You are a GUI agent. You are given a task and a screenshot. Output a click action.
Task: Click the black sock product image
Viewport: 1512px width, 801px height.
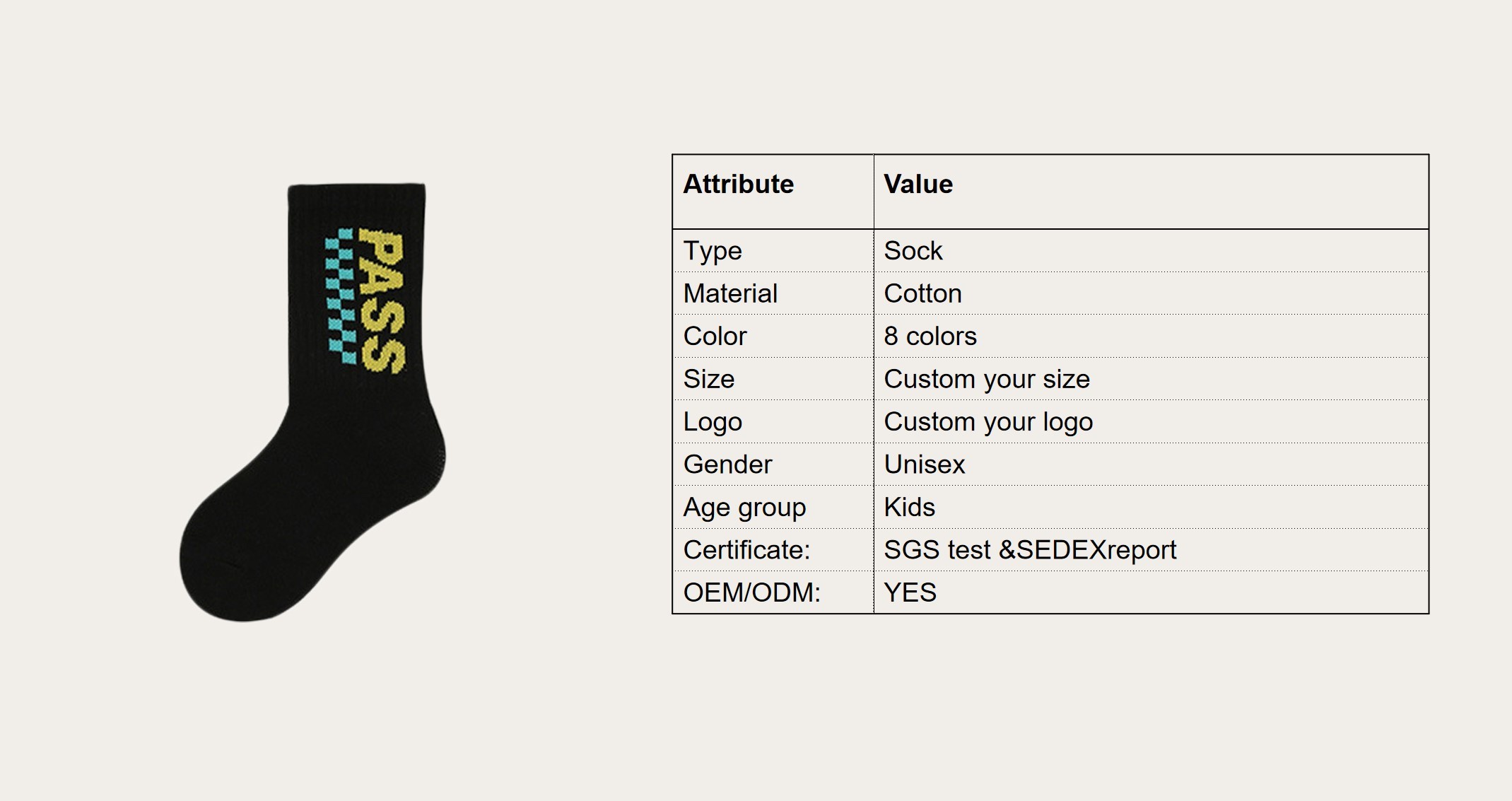point(312,402)
